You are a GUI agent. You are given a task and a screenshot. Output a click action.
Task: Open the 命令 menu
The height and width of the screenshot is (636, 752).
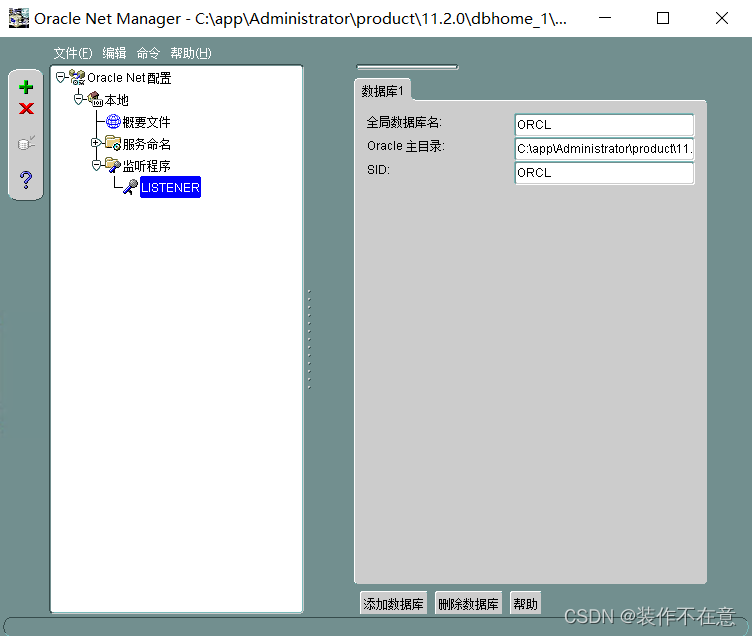(148, 53)
